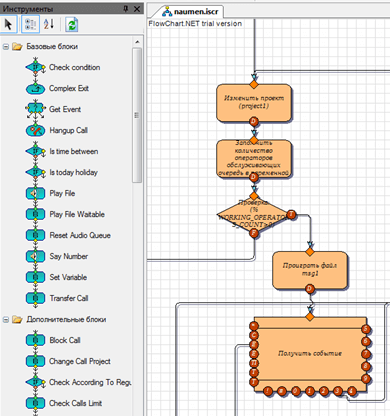390x417 pixels.
Task: Click D output port of Изменить проект block
Action: (254, 121)
